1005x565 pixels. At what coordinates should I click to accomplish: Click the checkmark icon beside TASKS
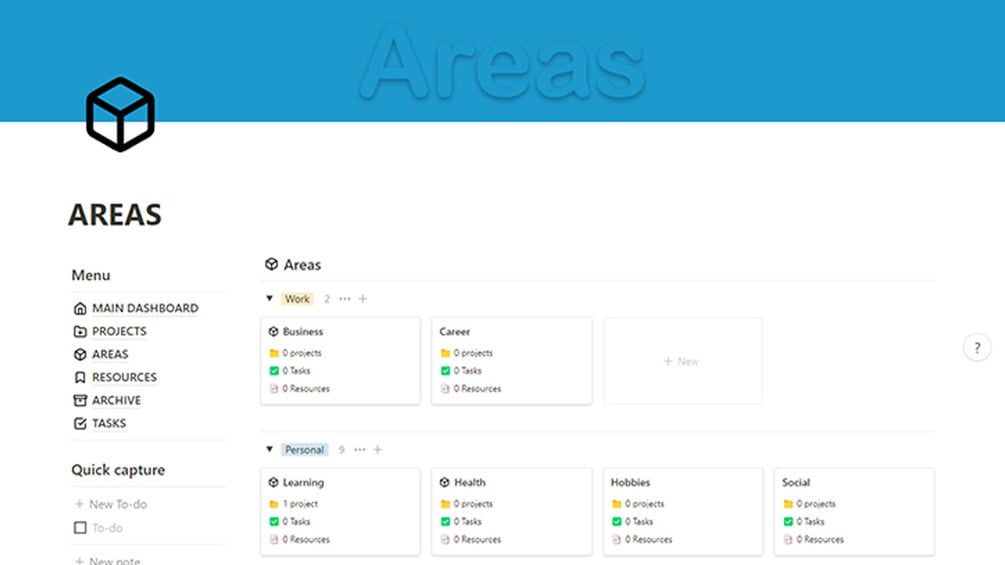tap(80, 423)
